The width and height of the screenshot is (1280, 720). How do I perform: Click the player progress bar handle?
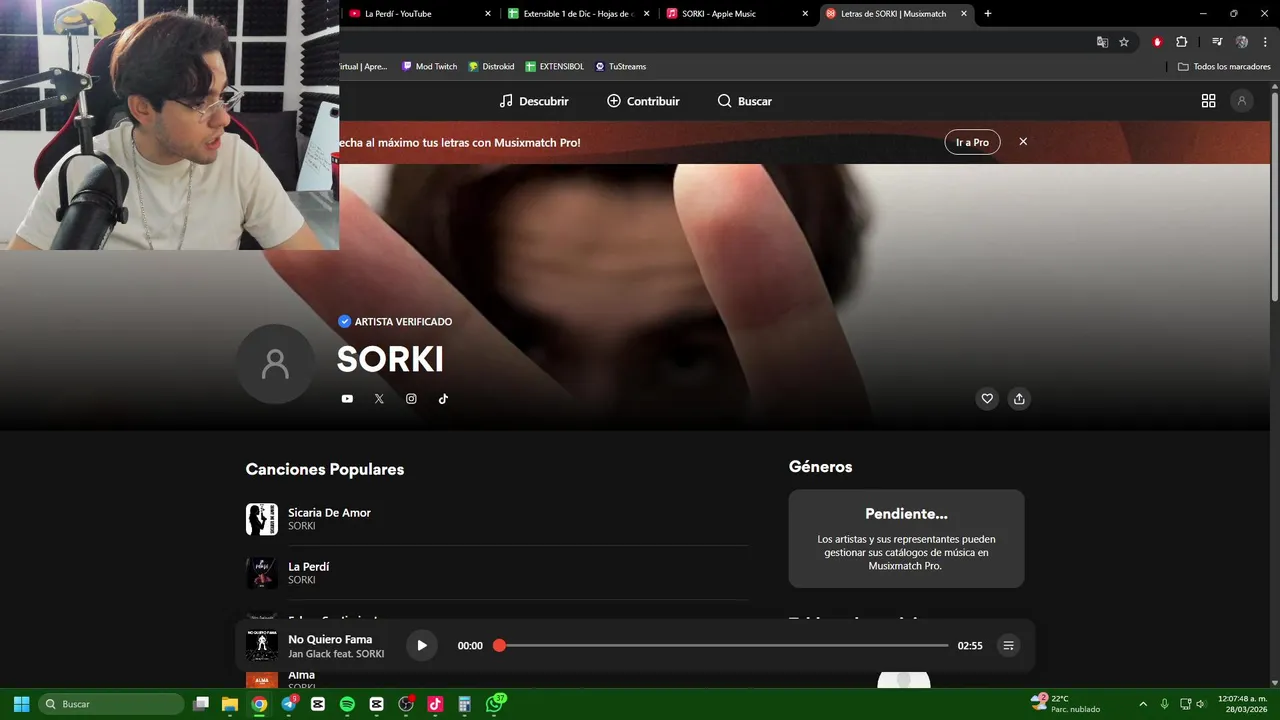coord(499,646)
